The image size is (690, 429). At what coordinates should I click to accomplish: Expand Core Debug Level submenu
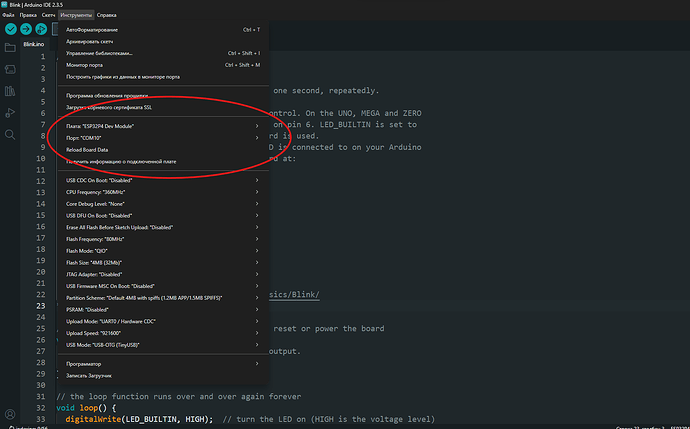click(x=163, y=204)
